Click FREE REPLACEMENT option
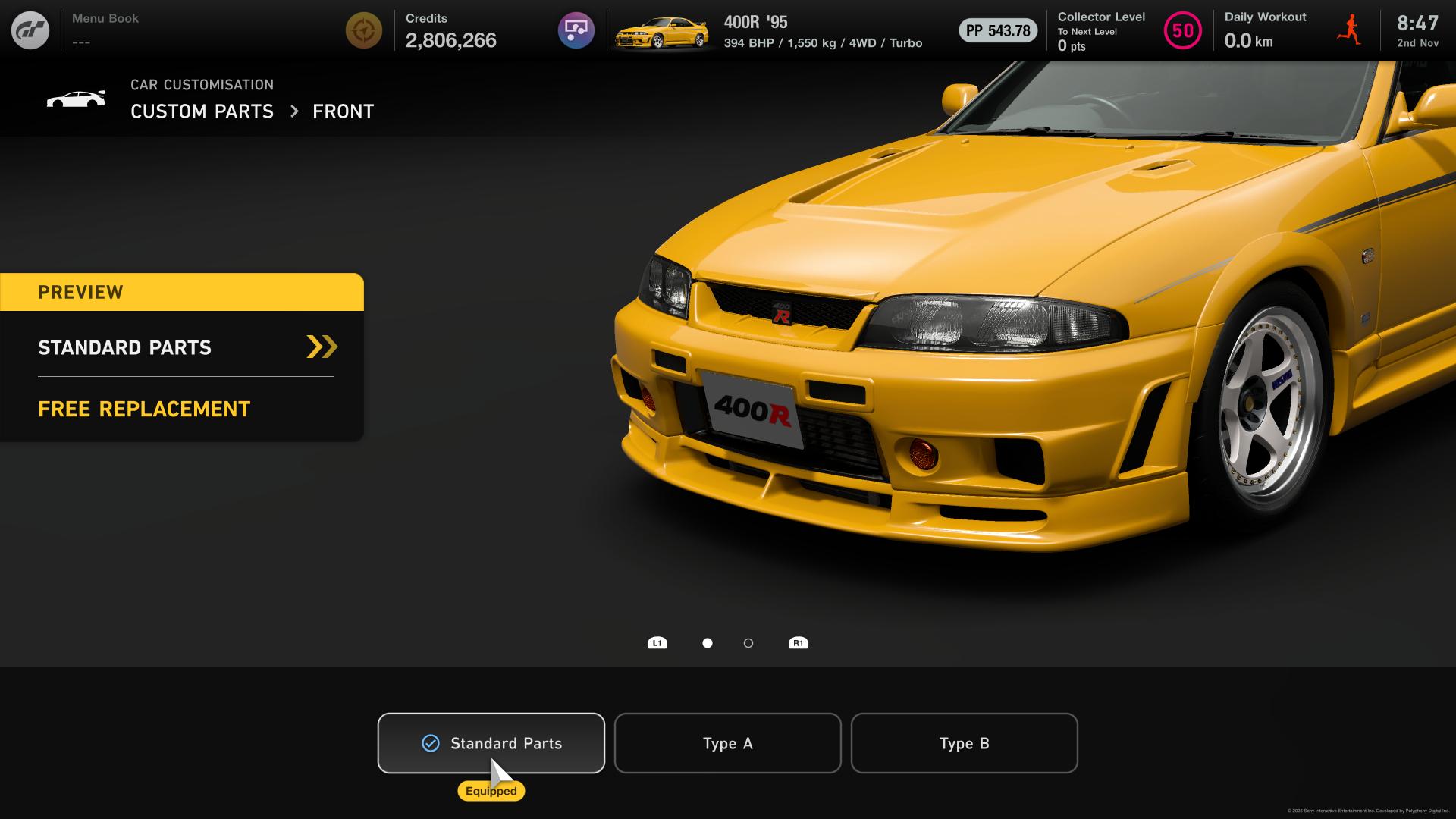Viewport: 1456px width, 819px height. point(144,409)
